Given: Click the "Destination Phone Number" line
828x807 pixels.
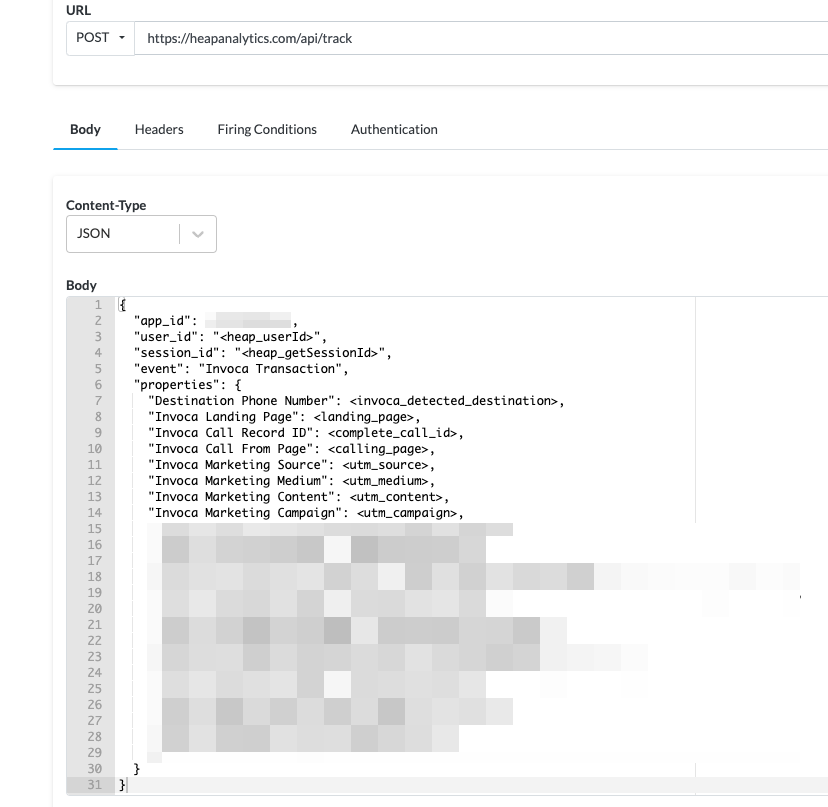Looking at the screenshot, I should [356, 401].
